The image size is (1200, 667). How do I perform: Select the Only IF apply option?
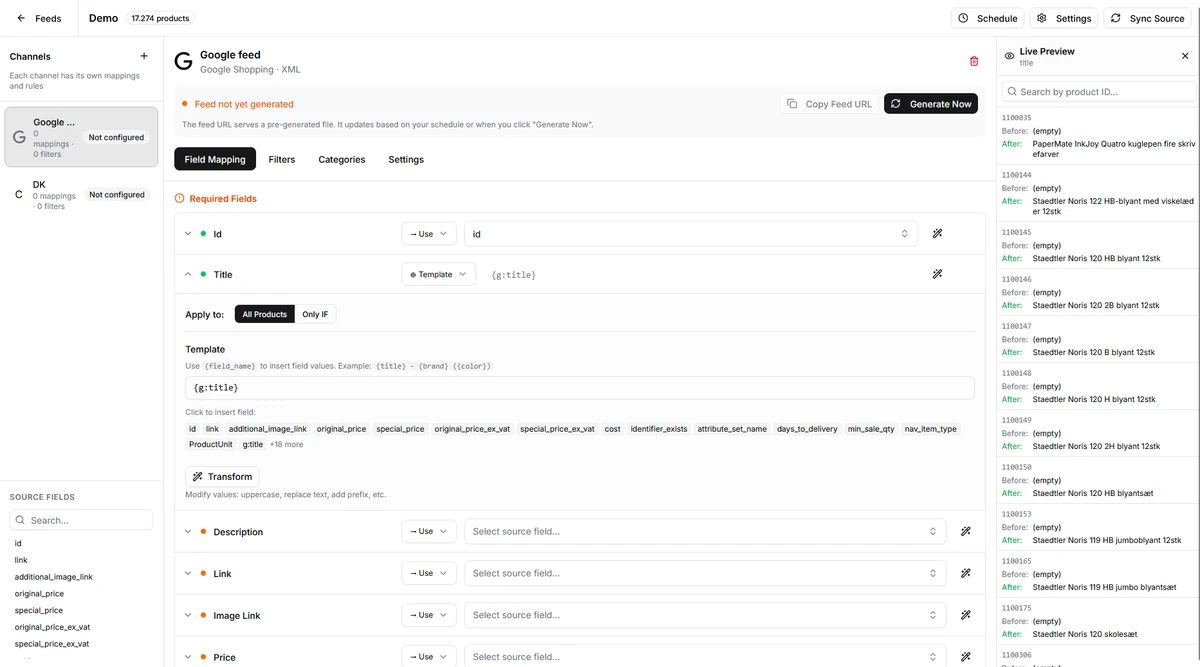pos(315,314)
